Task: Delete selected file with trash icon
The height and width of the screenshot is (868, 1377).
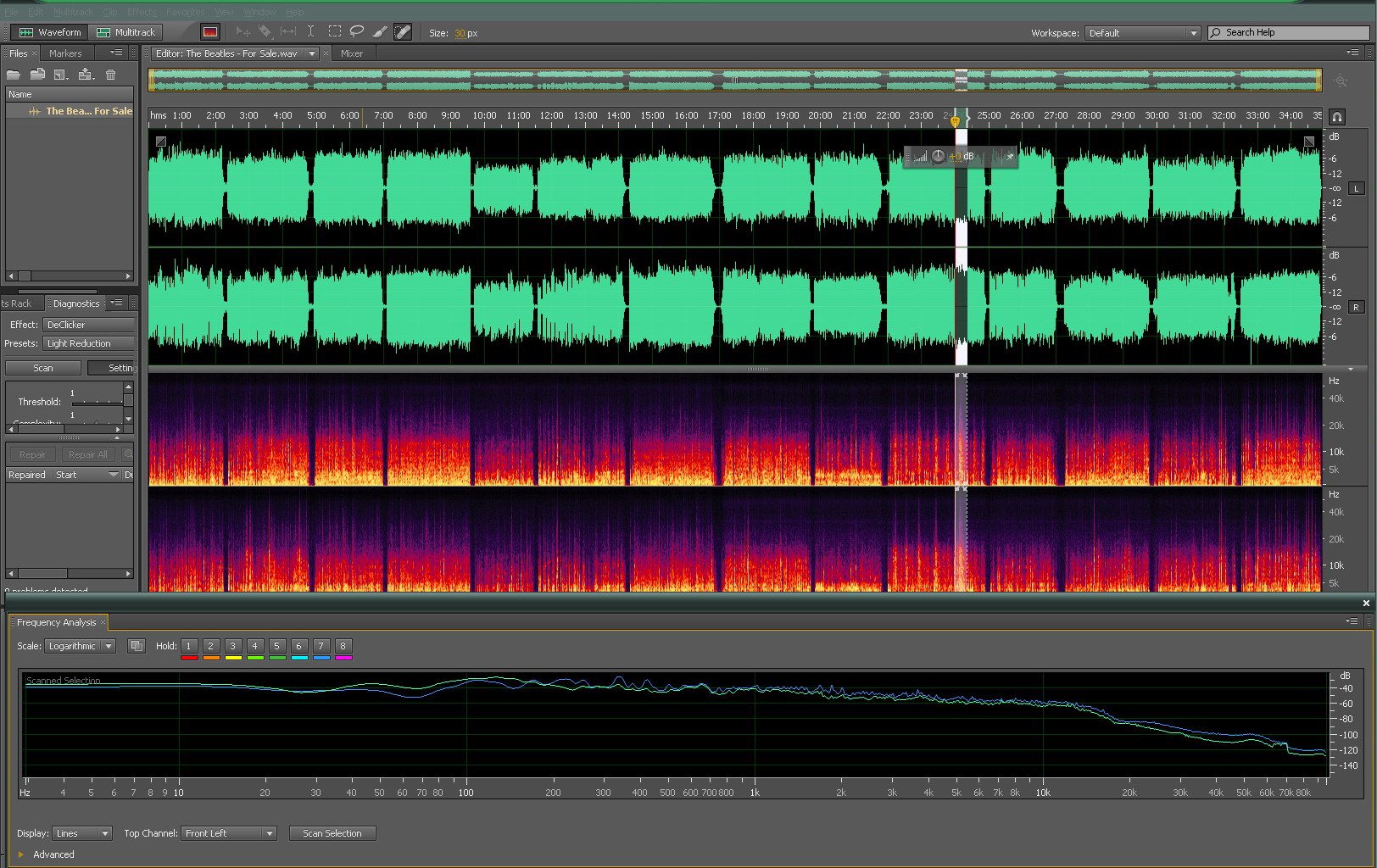Action: (110, 75)
